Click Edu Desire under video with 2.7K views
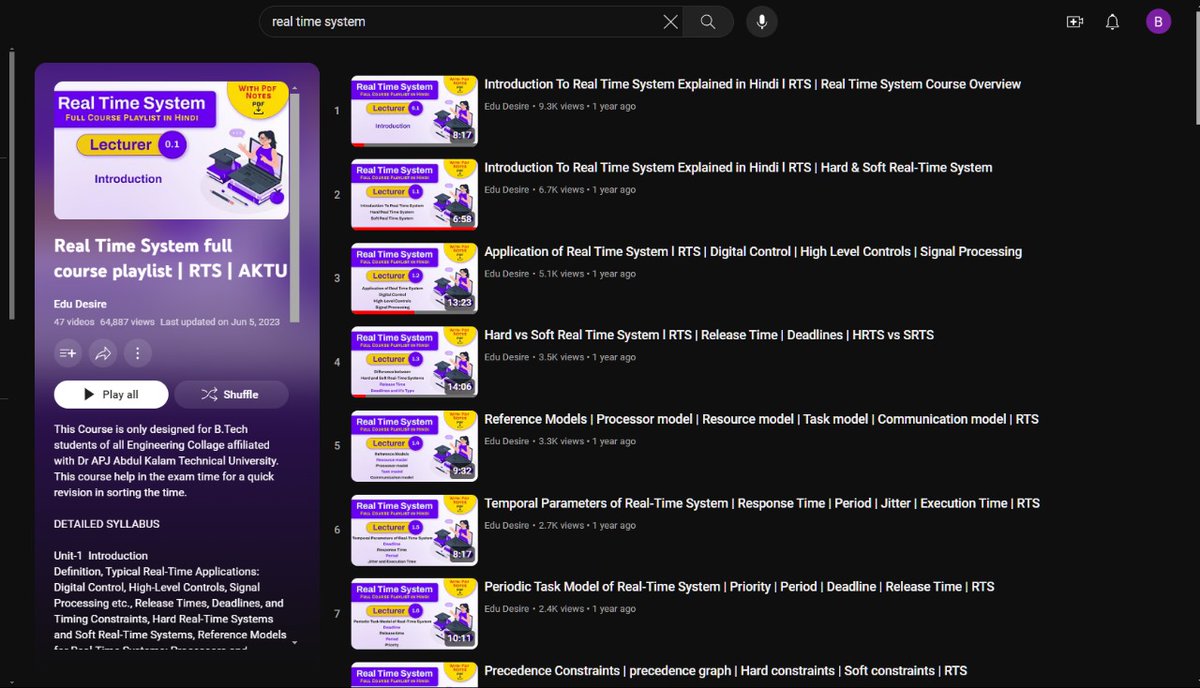This screenshot has width=1200, height=688. [506, 525]
